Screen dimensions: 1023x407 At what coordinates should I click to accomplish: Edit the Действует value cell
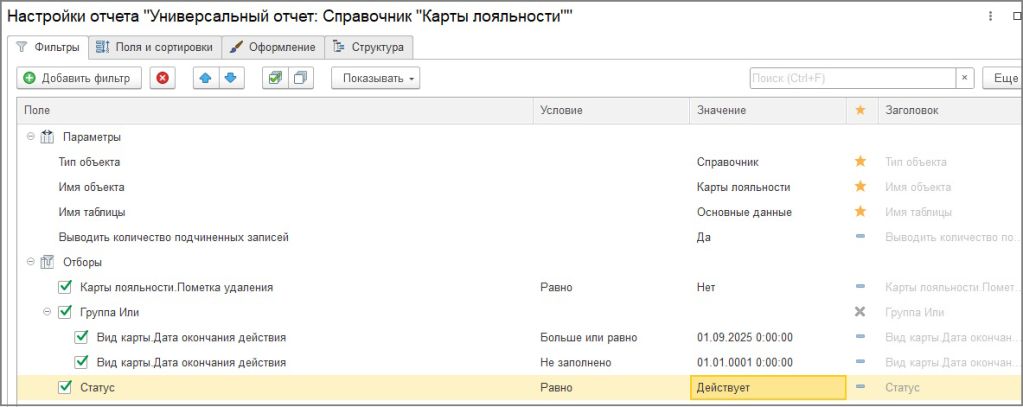(768, 387)
